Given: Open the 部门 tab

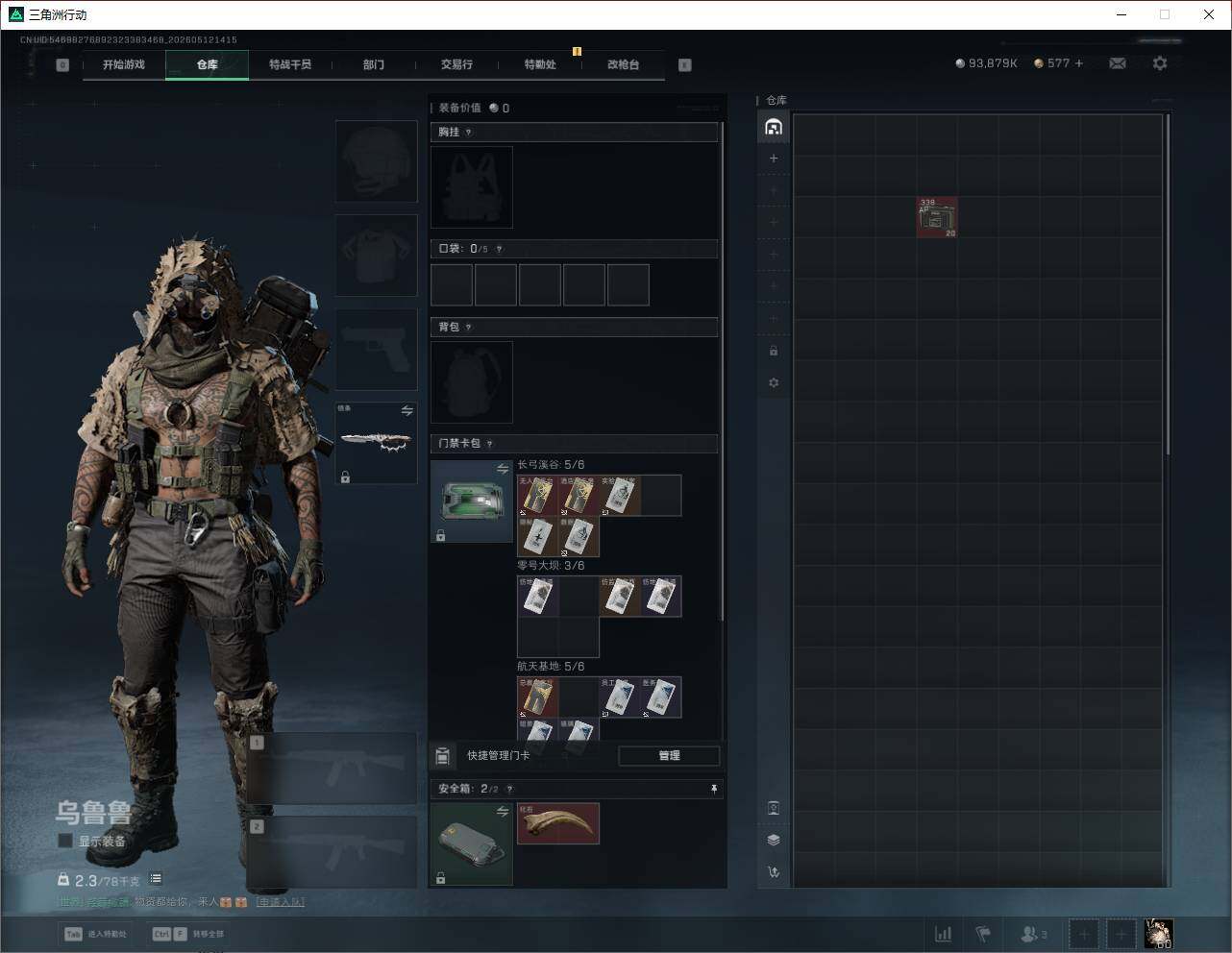Looking at the screenshot, I should point(374,64).
